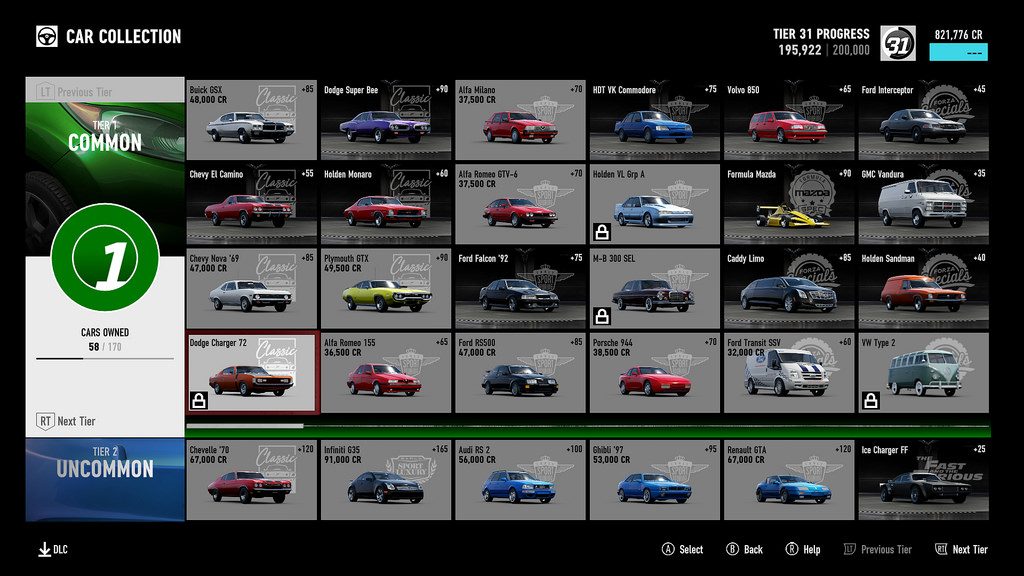Click the lock icon on Dodge Charger 72
1024x576 pixels.
coord(199,400)
